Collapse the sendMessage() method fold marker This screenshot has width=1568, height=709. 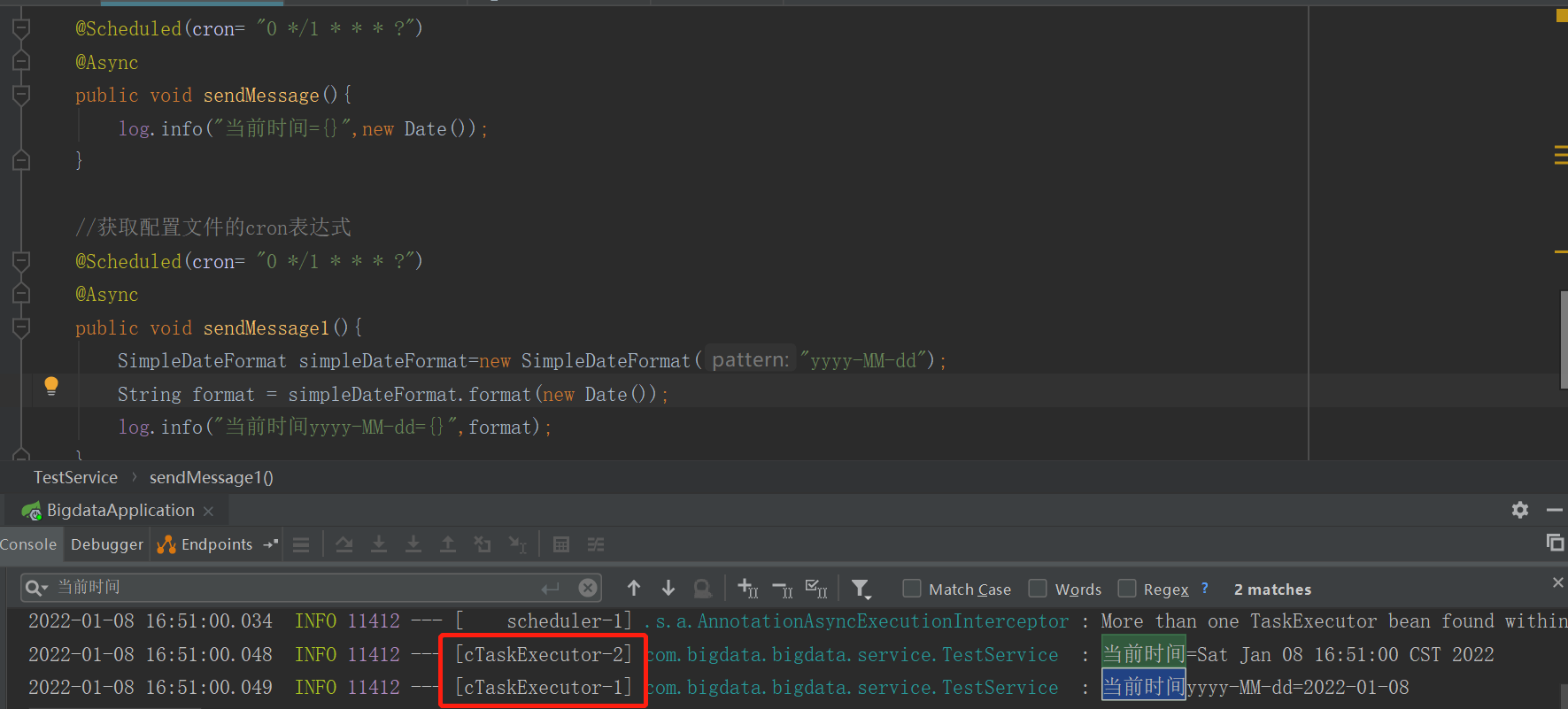tap(21, 95)
